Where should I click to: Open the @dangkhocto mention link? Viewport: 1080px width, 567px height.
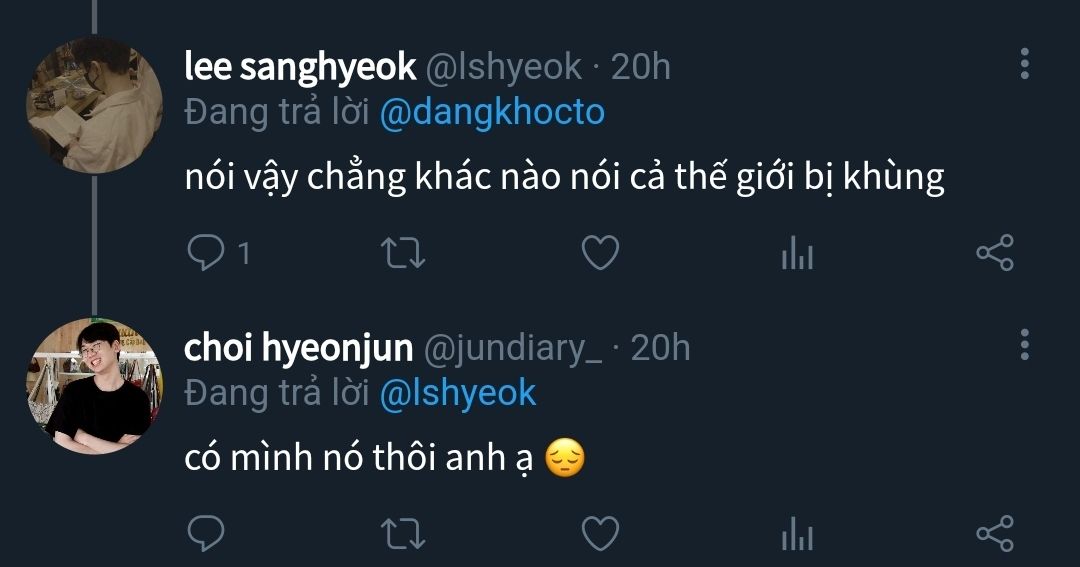[x=492, y=112]
